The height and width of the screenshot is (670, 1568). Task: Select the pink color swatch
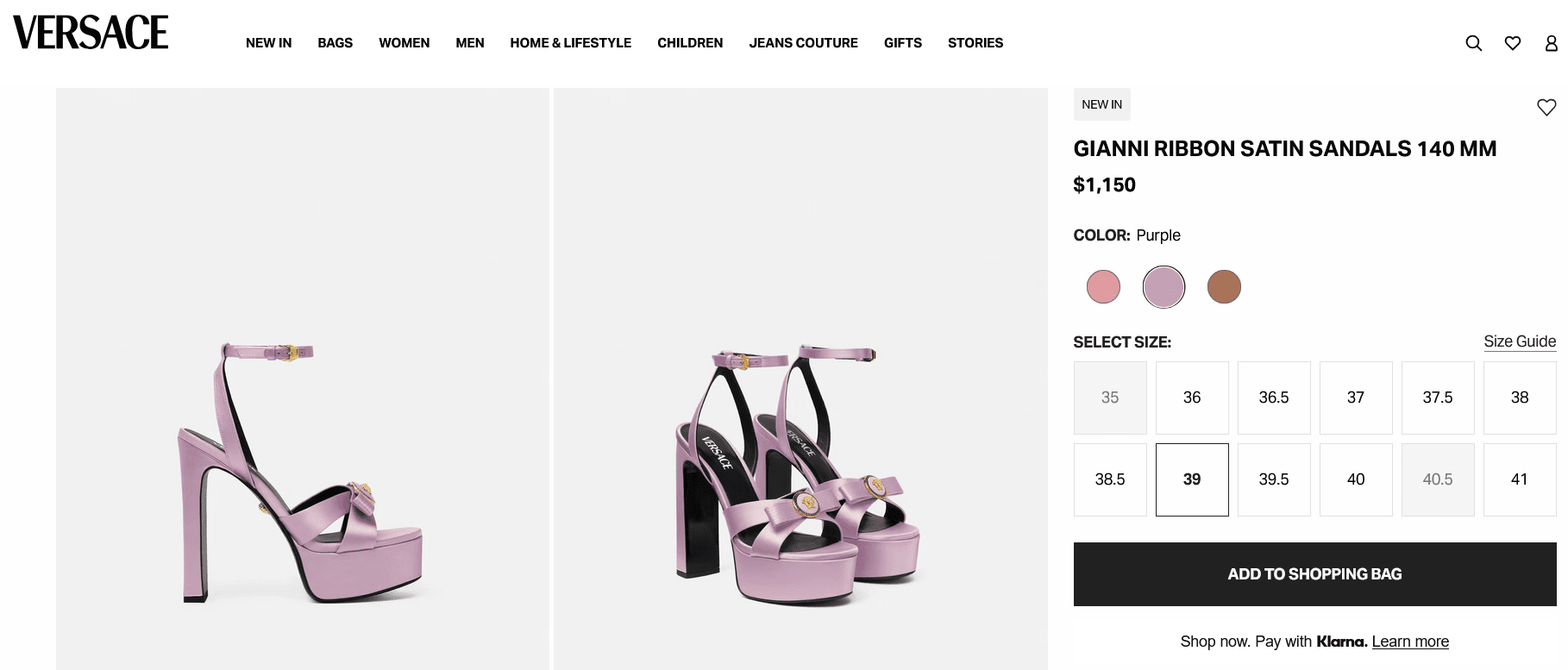click(x=1103, y=287)
